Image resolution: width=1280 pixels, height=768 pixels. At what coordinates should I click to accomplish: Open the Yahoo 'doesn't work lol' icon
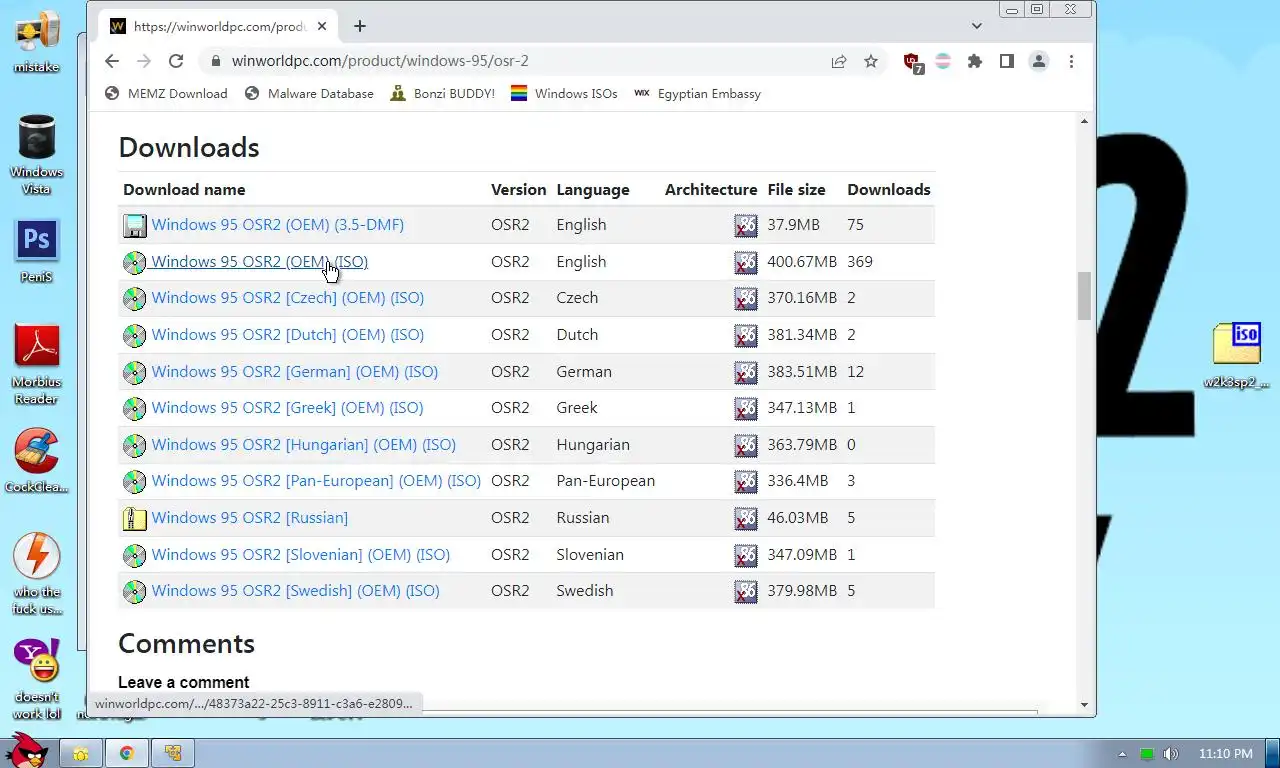36,679
